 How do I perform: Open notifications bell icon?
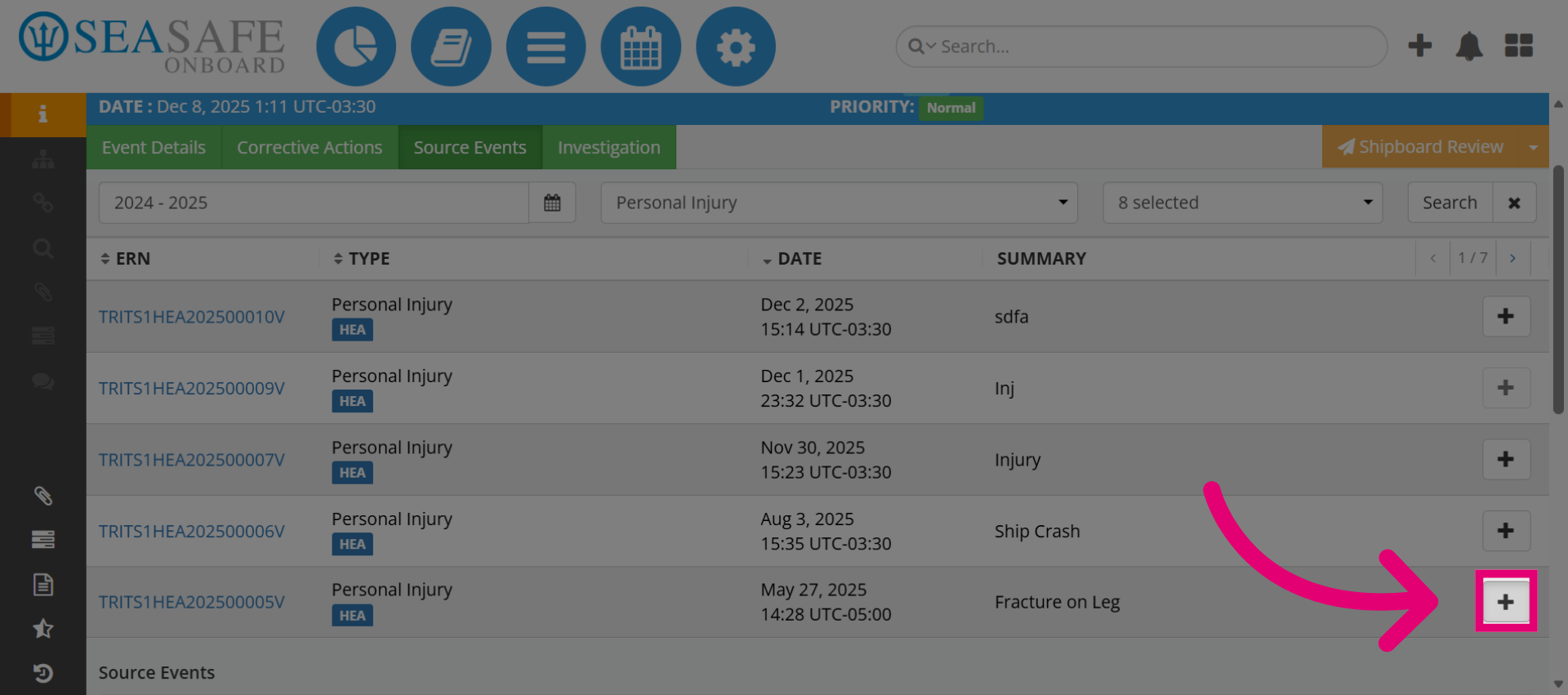point(1469,46)
